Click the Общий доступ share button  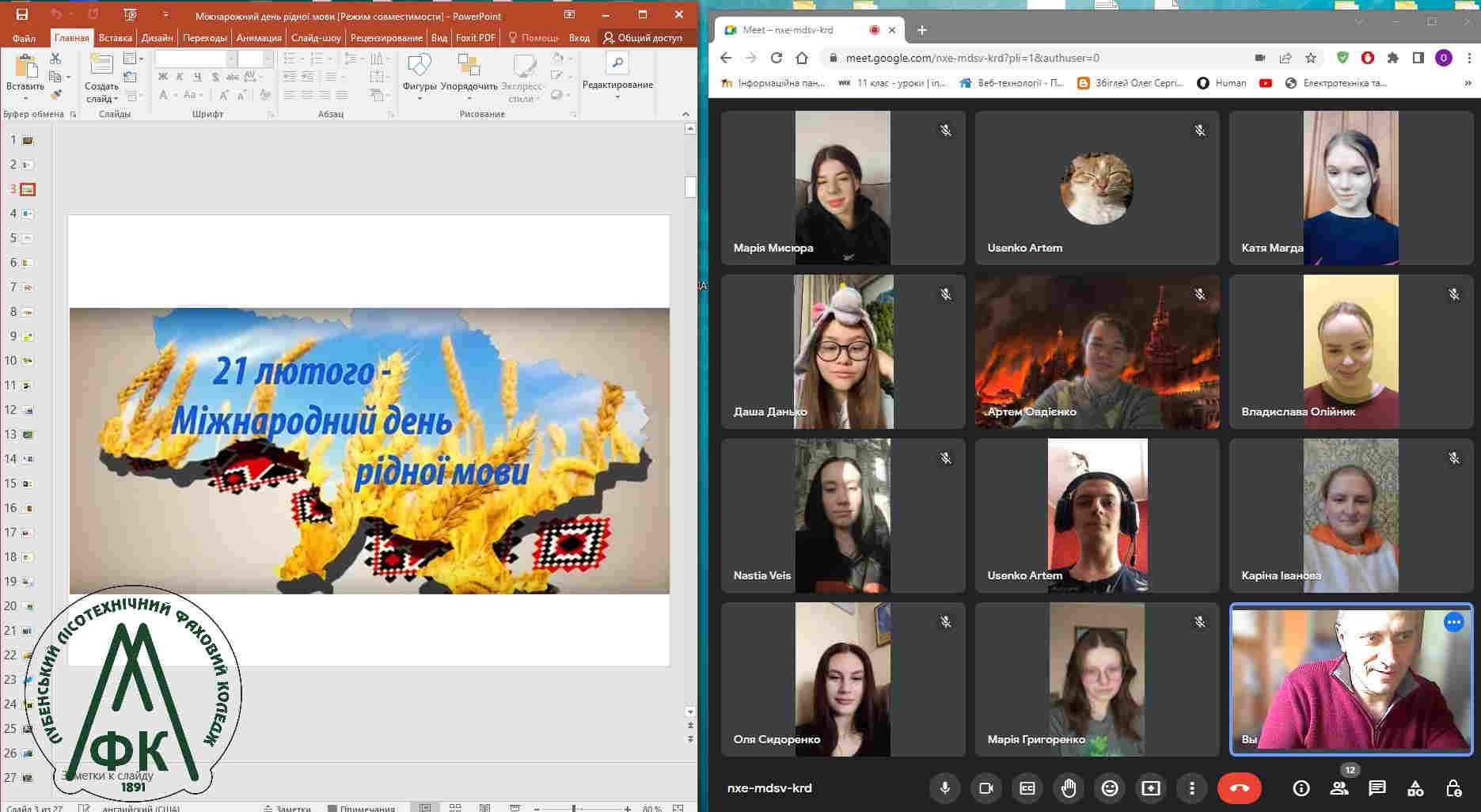pyautogui.click(x=643, y=38)
